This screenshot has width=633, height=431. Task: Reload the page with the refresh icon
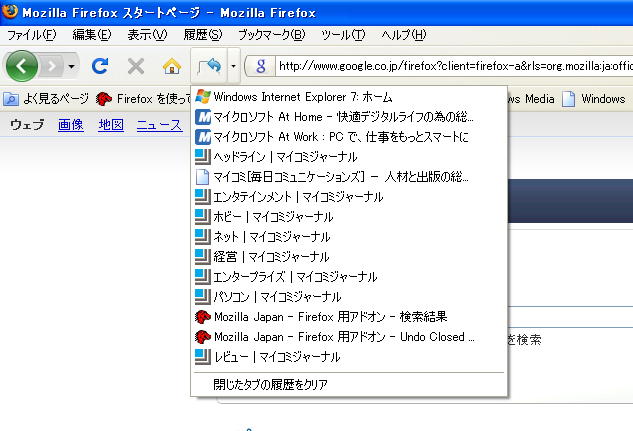pyautogui.click(x=100, y=66)
